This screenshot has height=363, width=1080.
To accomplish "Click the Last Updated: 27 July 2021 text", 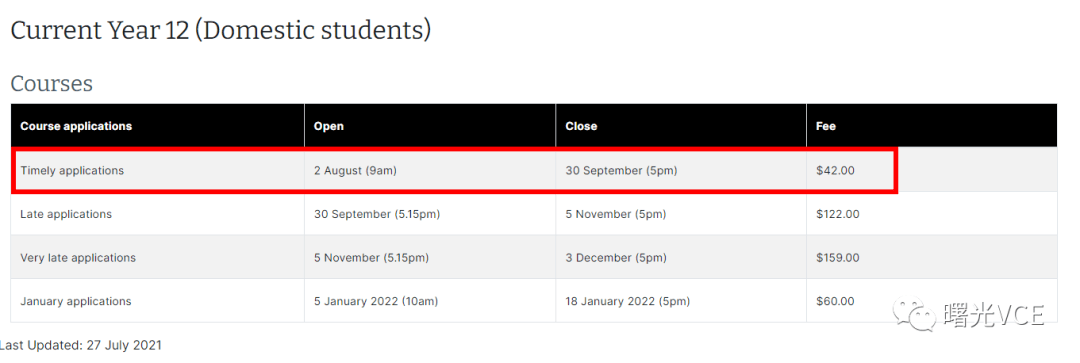I will (81, 345).
